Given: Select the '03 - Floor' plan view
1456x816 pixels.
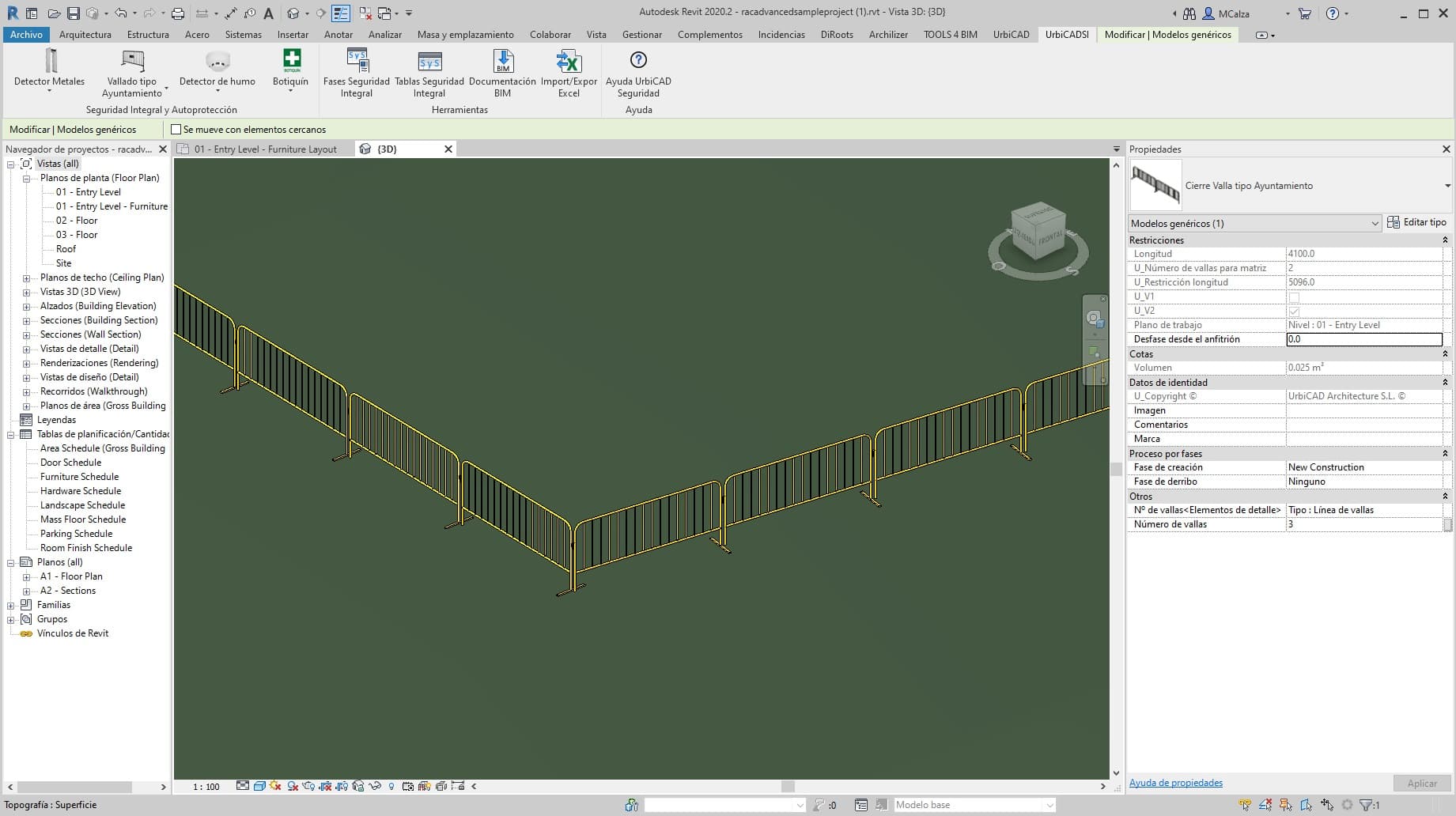Looking at the screenshot, I should (77, 235).
